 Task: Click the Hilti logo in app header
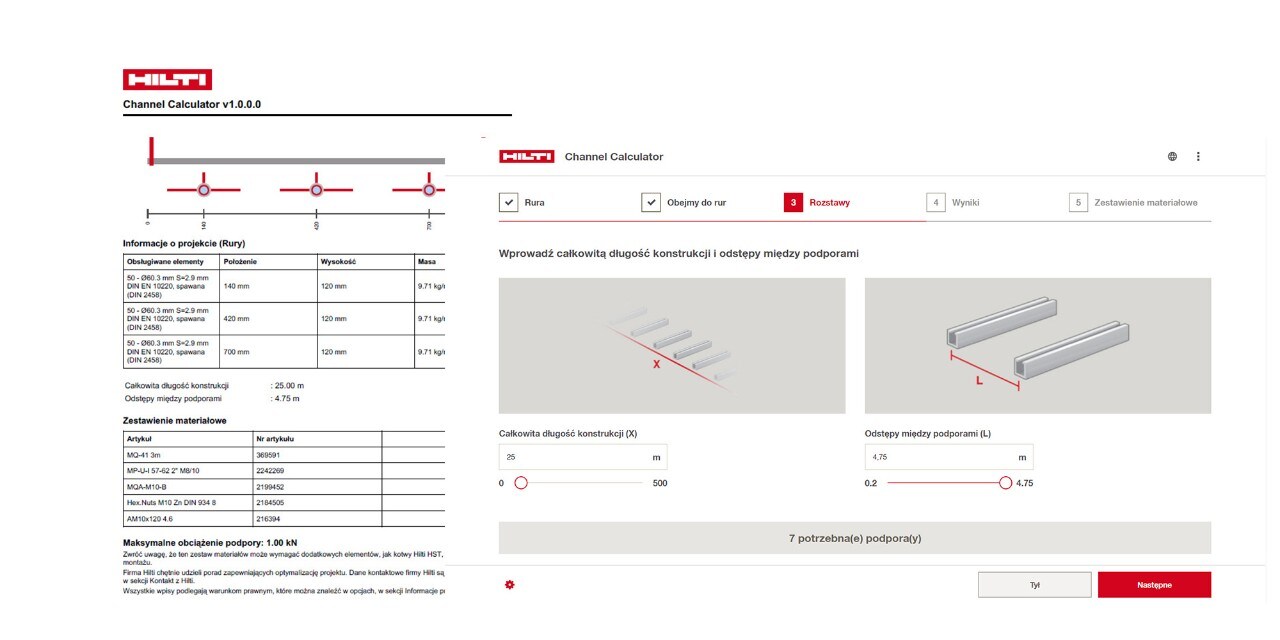[x=526, y=157]
